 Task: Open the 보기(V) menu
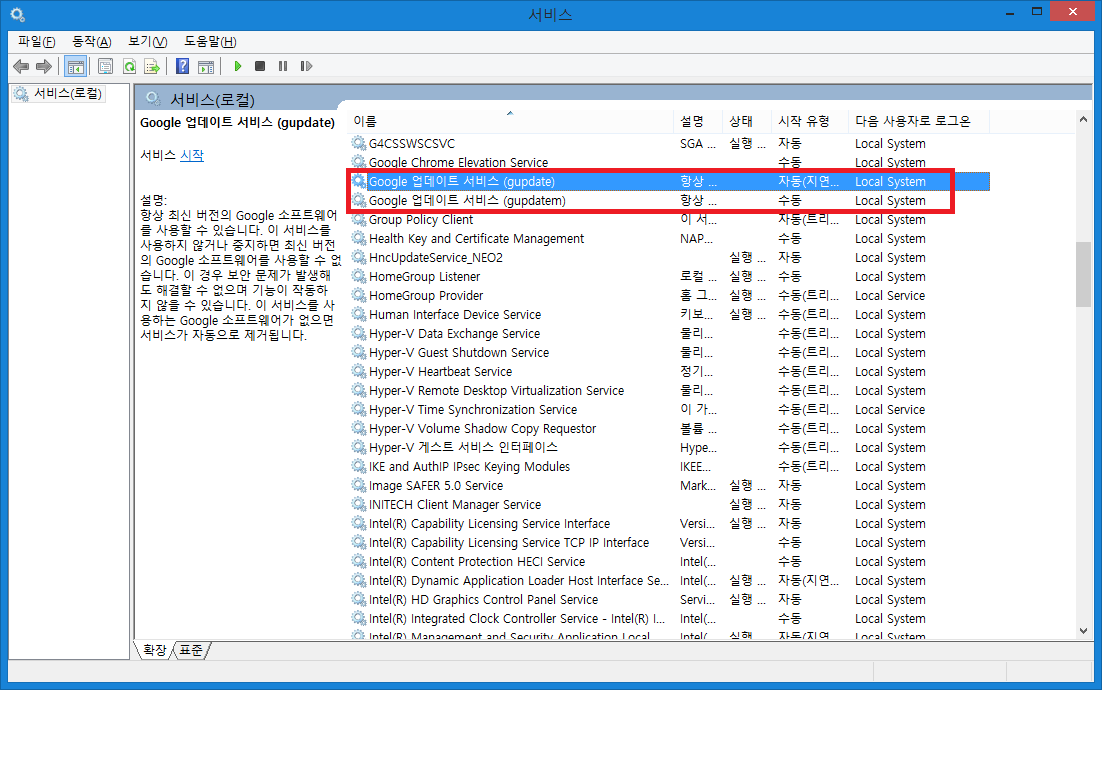click(x=148, y=41)
